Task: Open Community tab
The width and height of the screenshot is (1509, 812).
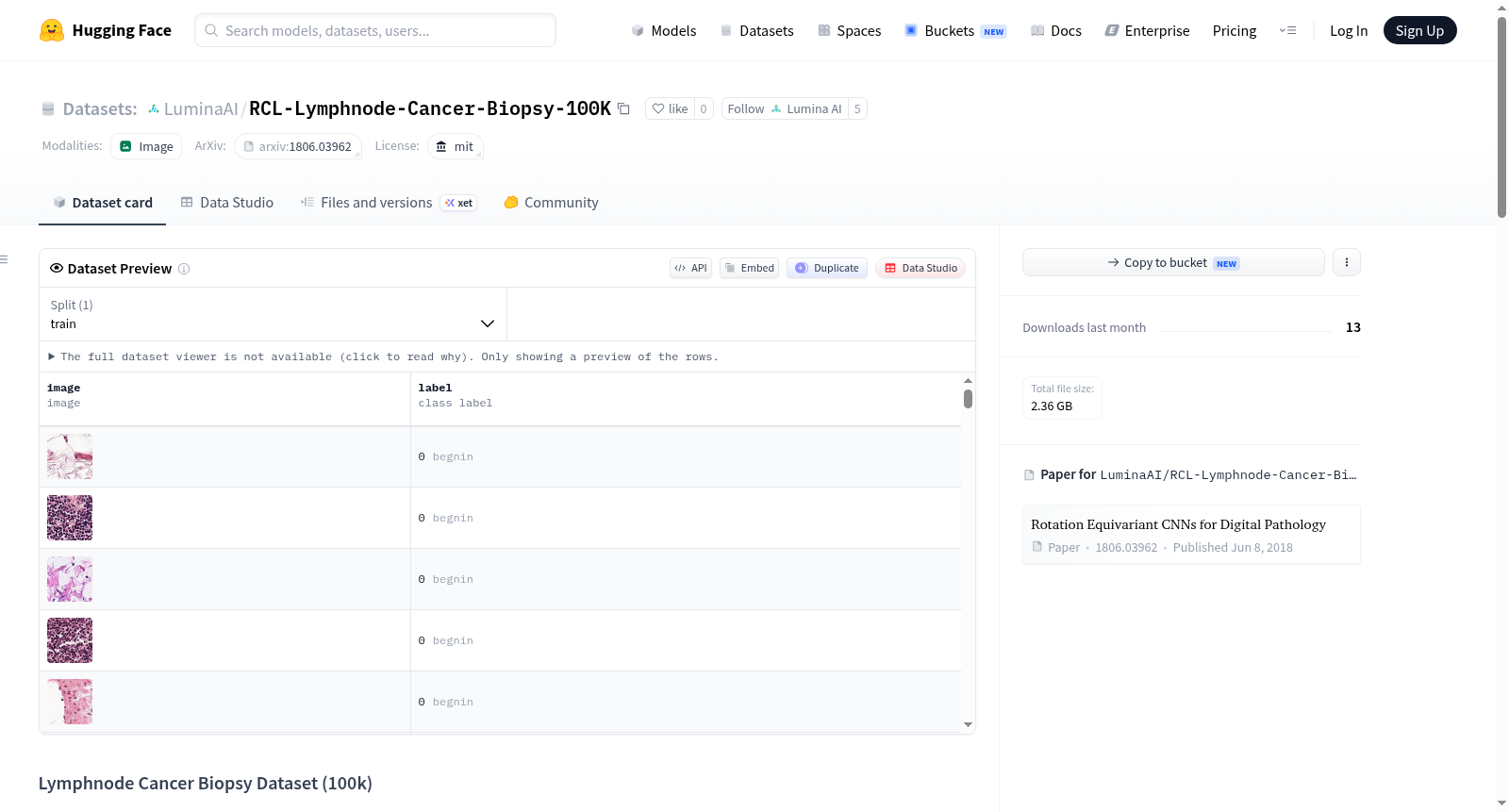Action: (551, 202)
